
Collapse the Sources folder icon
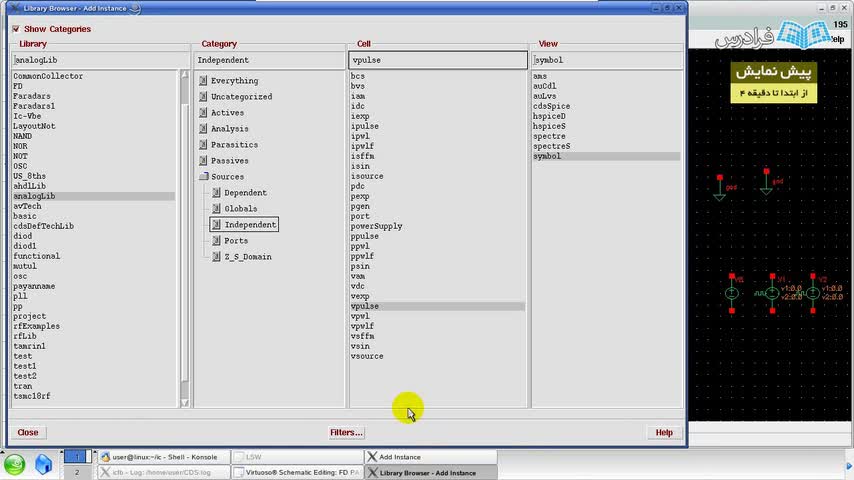click(204, 177)
